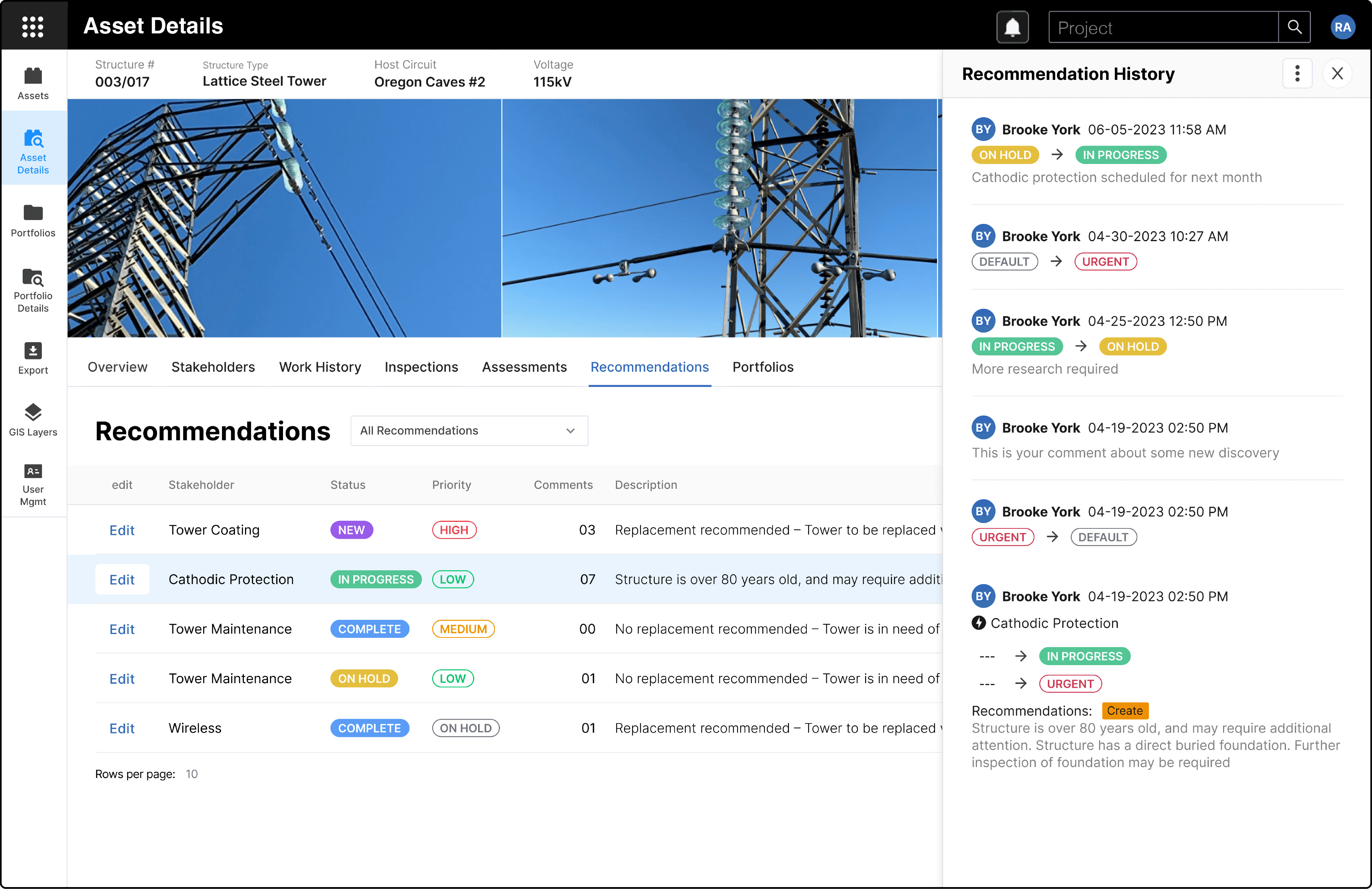This screenshot has width=1372, height=889.
Task: Switch to the Work History tab
Action: (x=320, y=367)
